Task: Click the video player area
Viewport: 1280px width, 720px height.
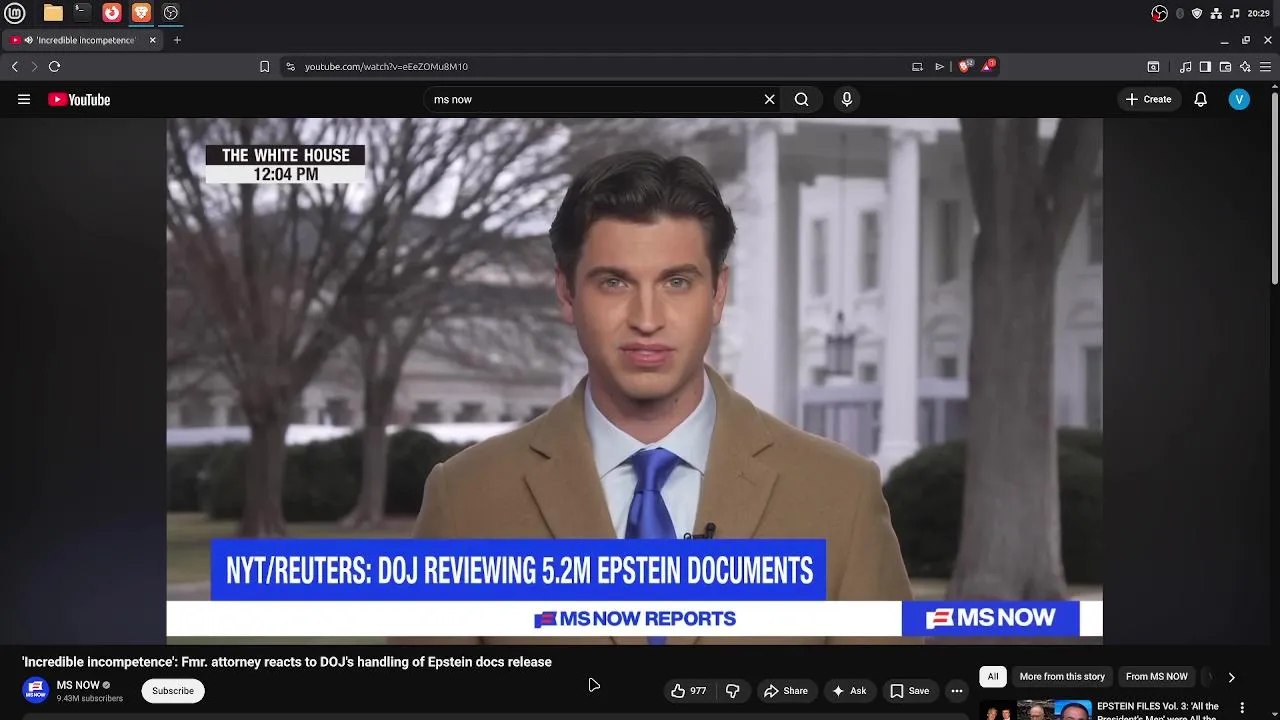Action: pyautogui.click(x=634, y=380)
